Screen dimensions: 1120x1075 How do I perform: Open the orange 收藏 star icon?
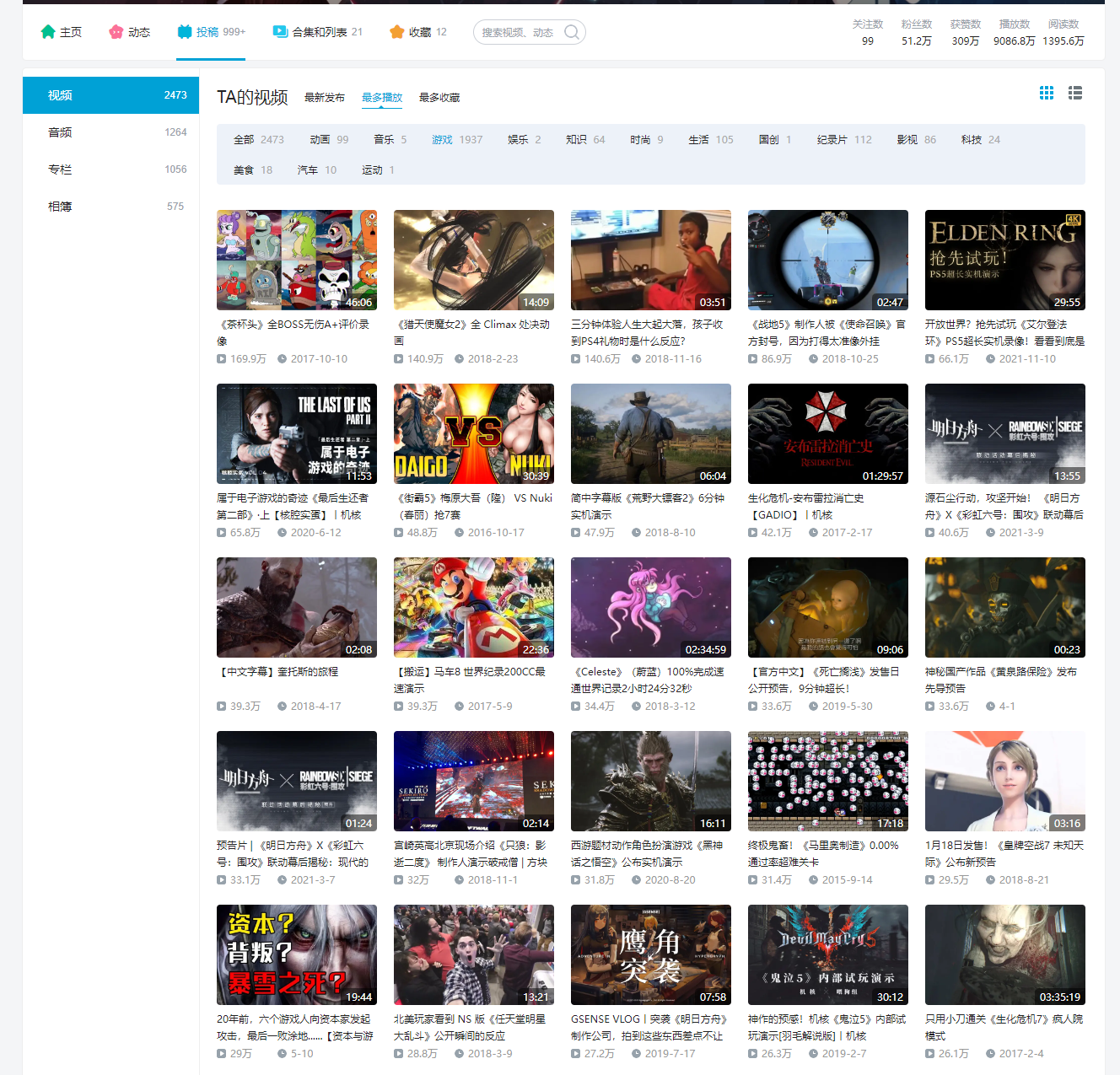tap(397, 32)
